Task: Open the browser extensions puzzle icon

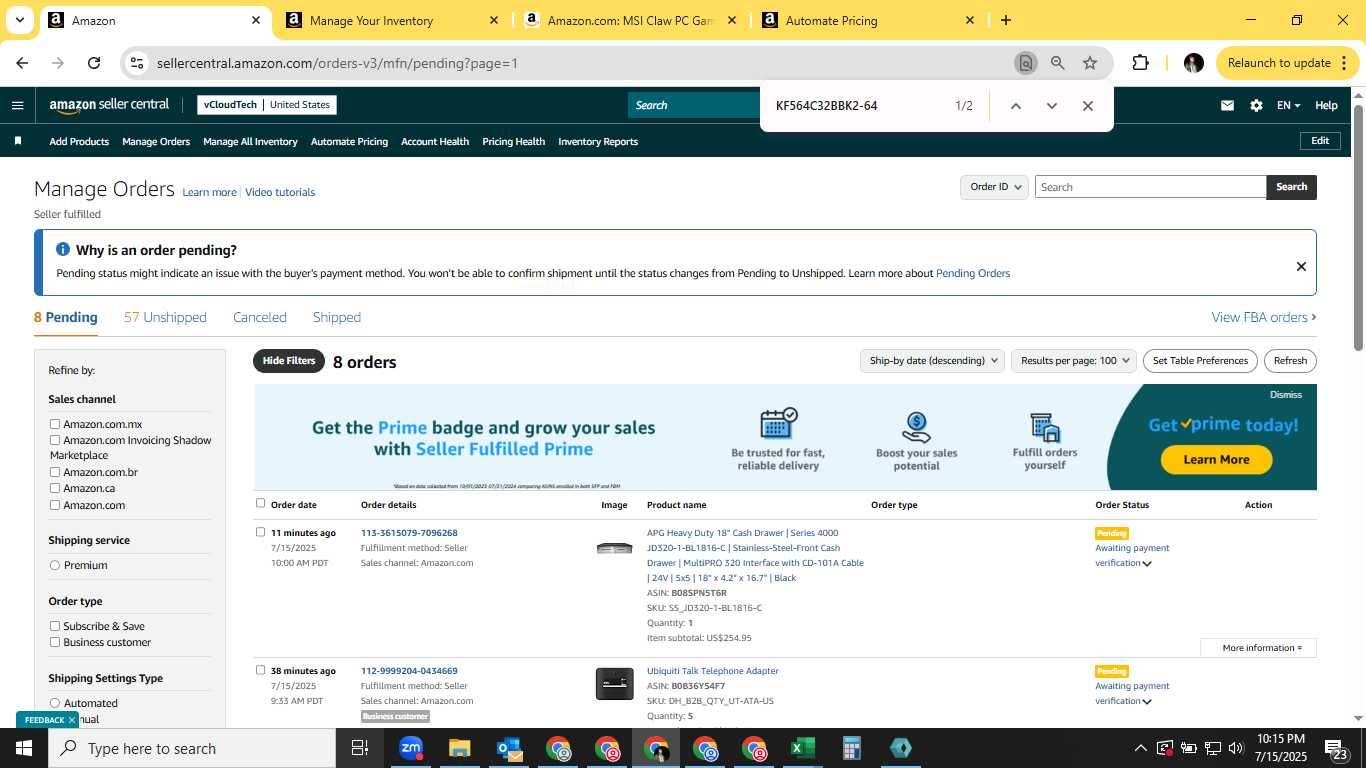Action: (x=1140, y=63)
